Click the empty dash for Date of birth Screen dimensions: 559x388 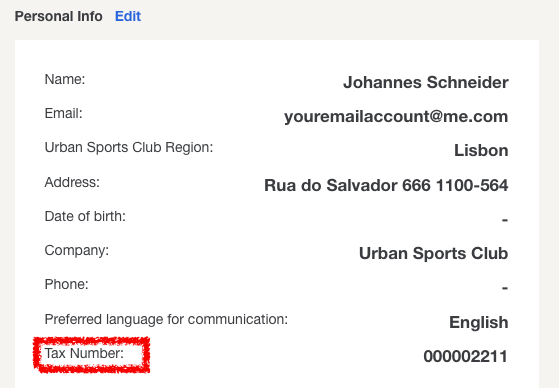pyautogui.click(x=505, y=220)
